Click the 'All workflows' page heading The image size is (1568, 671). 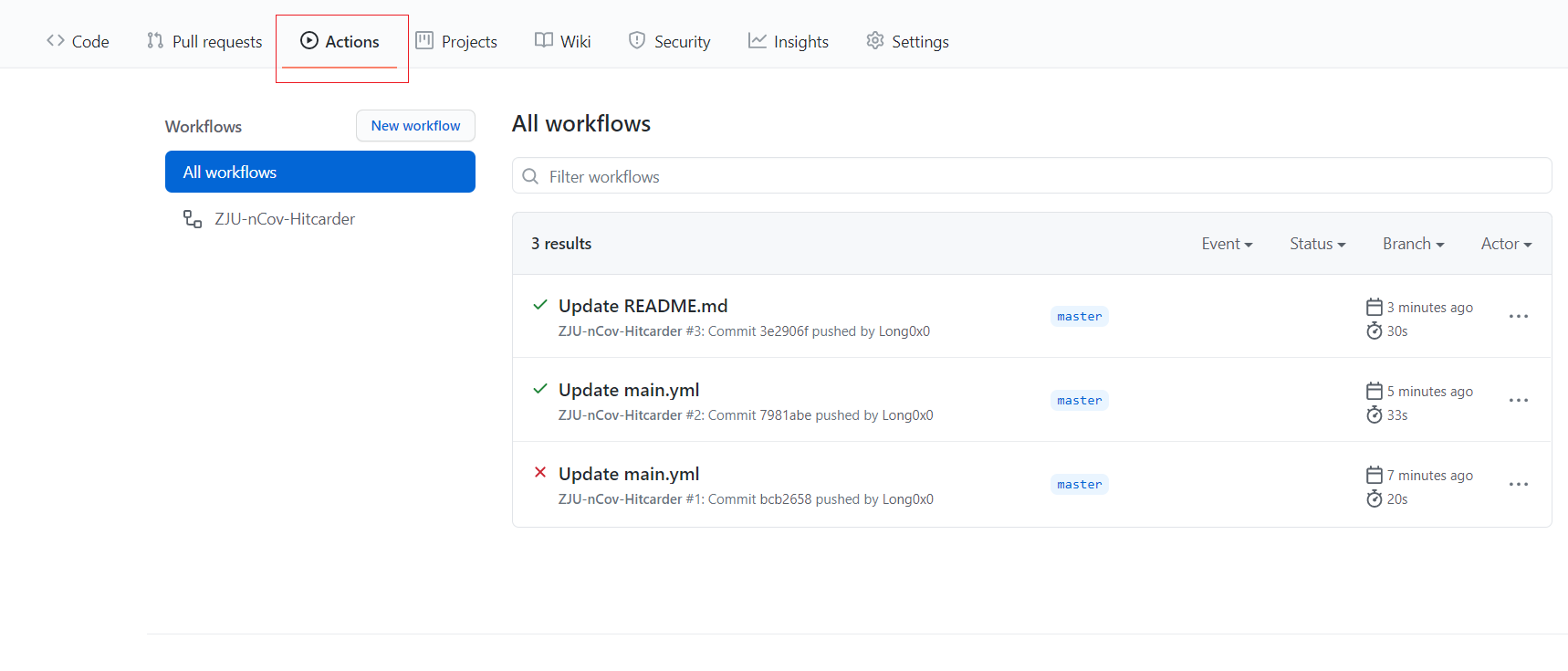click(581, 124)
